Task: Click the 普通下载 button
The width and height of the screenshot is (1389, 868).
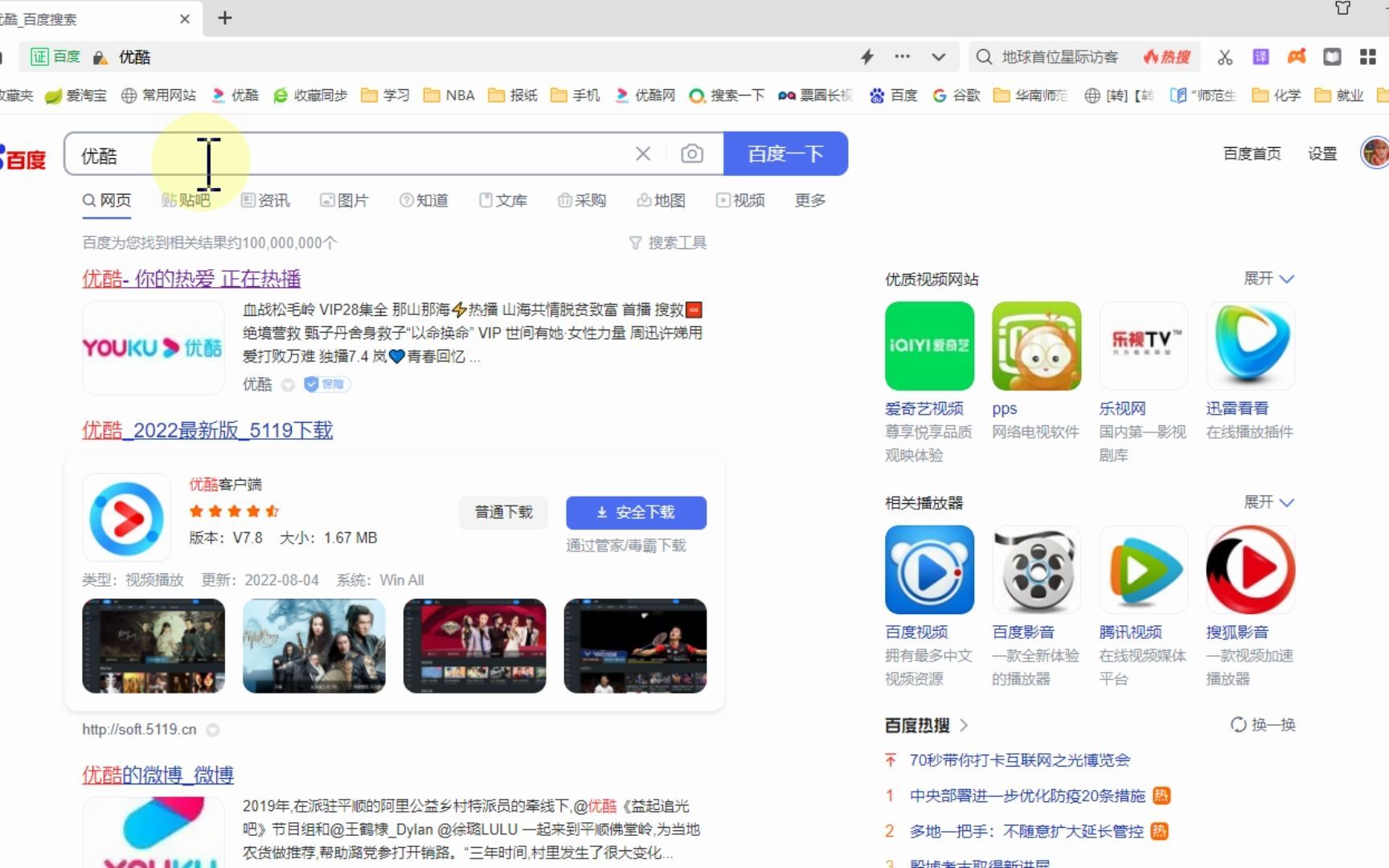Action: click(x=503, y=513)
